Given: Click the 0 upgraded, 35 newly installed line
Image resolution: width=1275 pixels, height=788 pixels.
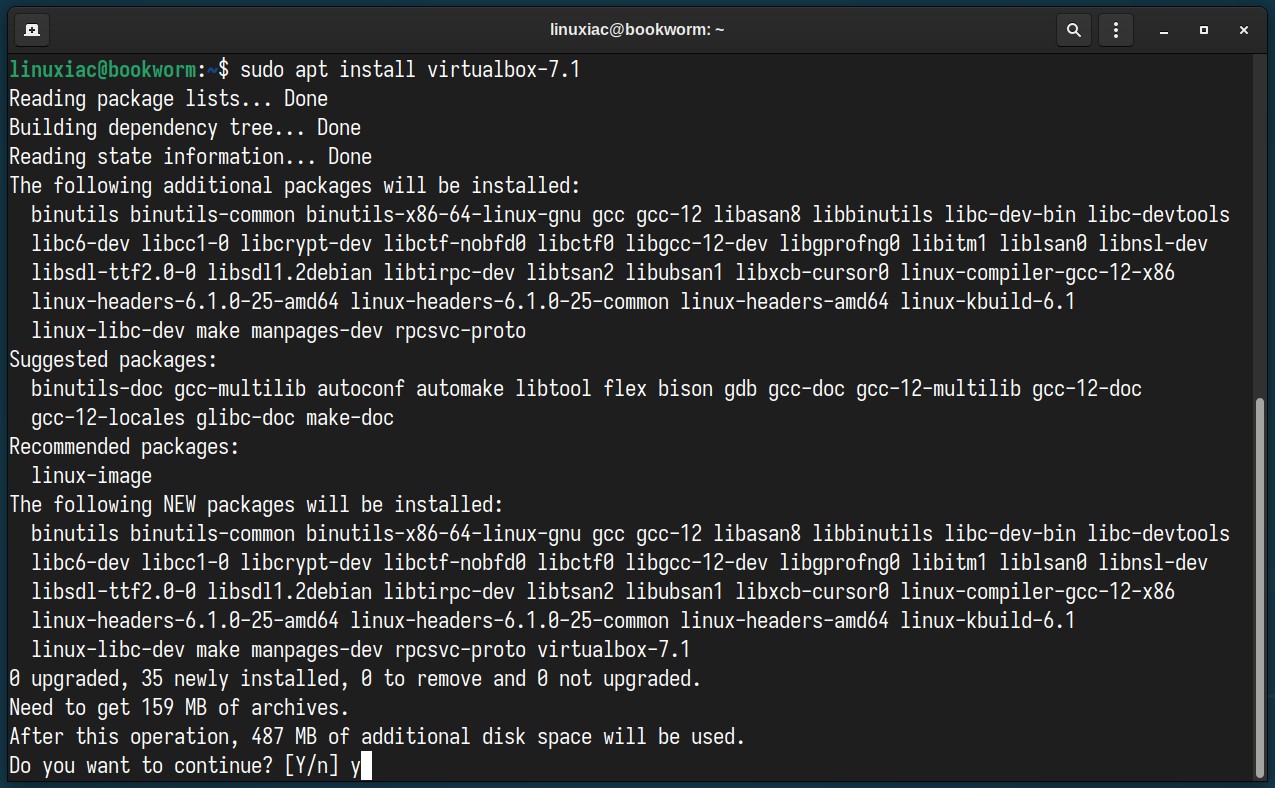Looking at the screenshot, I should click(355, 679).
